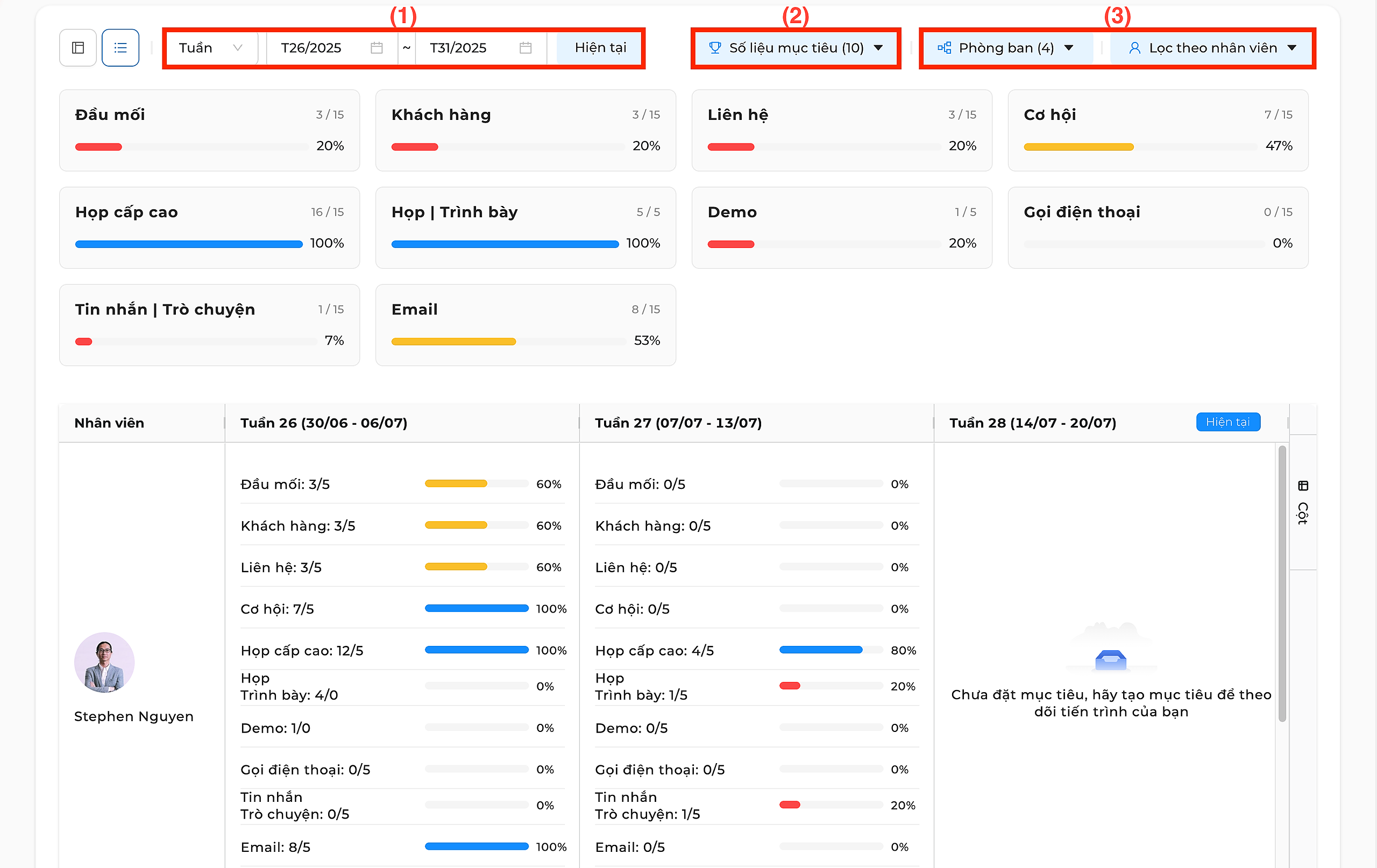Expand the Số liệu mục tiêu (10) dropdown
The image size is (1377, 868).
pos(796,47)
